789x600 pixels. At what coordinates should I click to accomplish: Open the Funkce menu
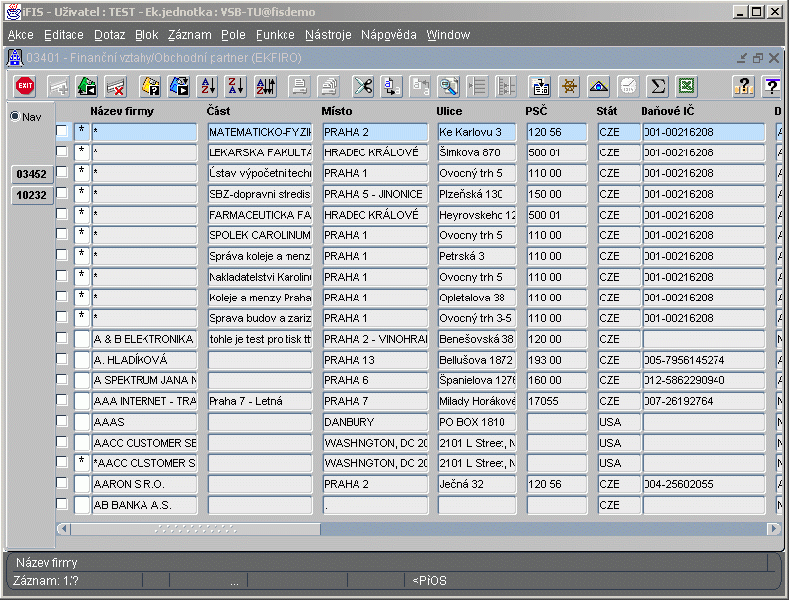(275, 35)
